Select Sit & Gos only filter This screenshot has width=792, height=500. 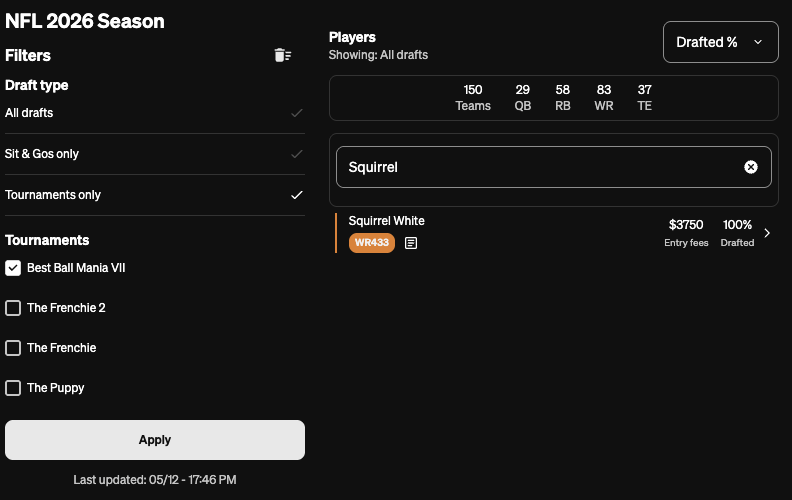pos(155,154)
